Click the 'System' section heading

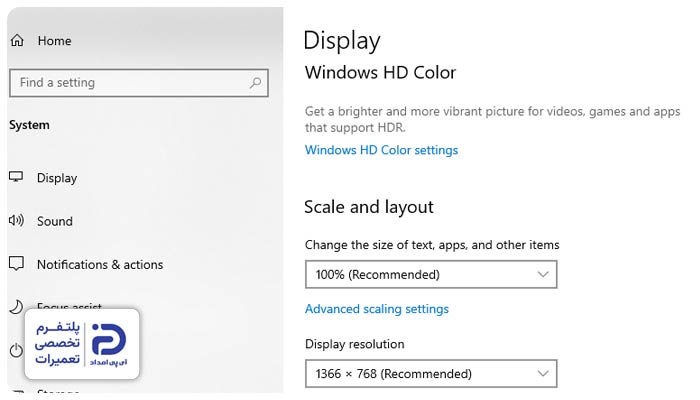pos(29,125)
